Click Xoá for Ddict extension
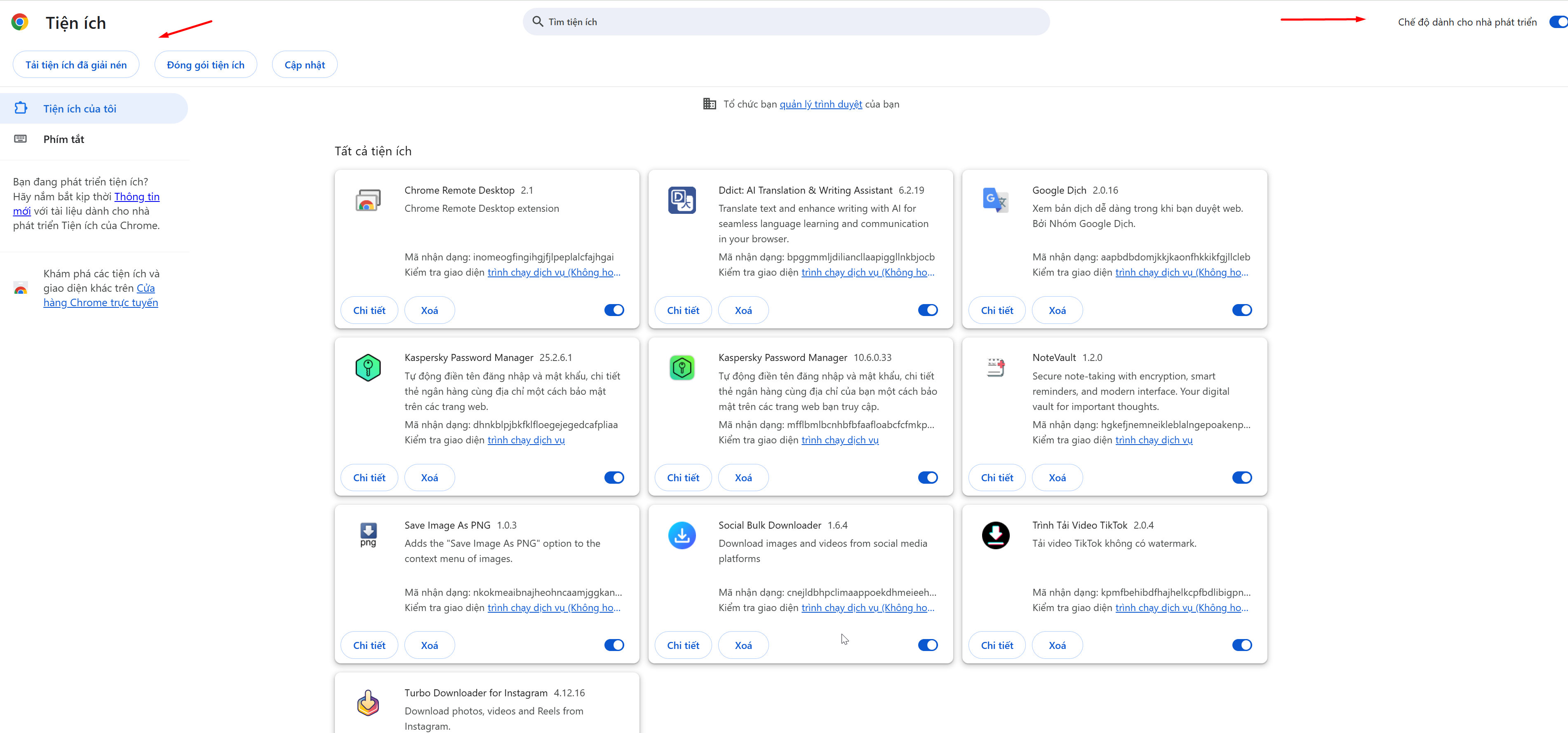Screen dimensions: 1568x733 pyautogui.click(x=743, y=310)
